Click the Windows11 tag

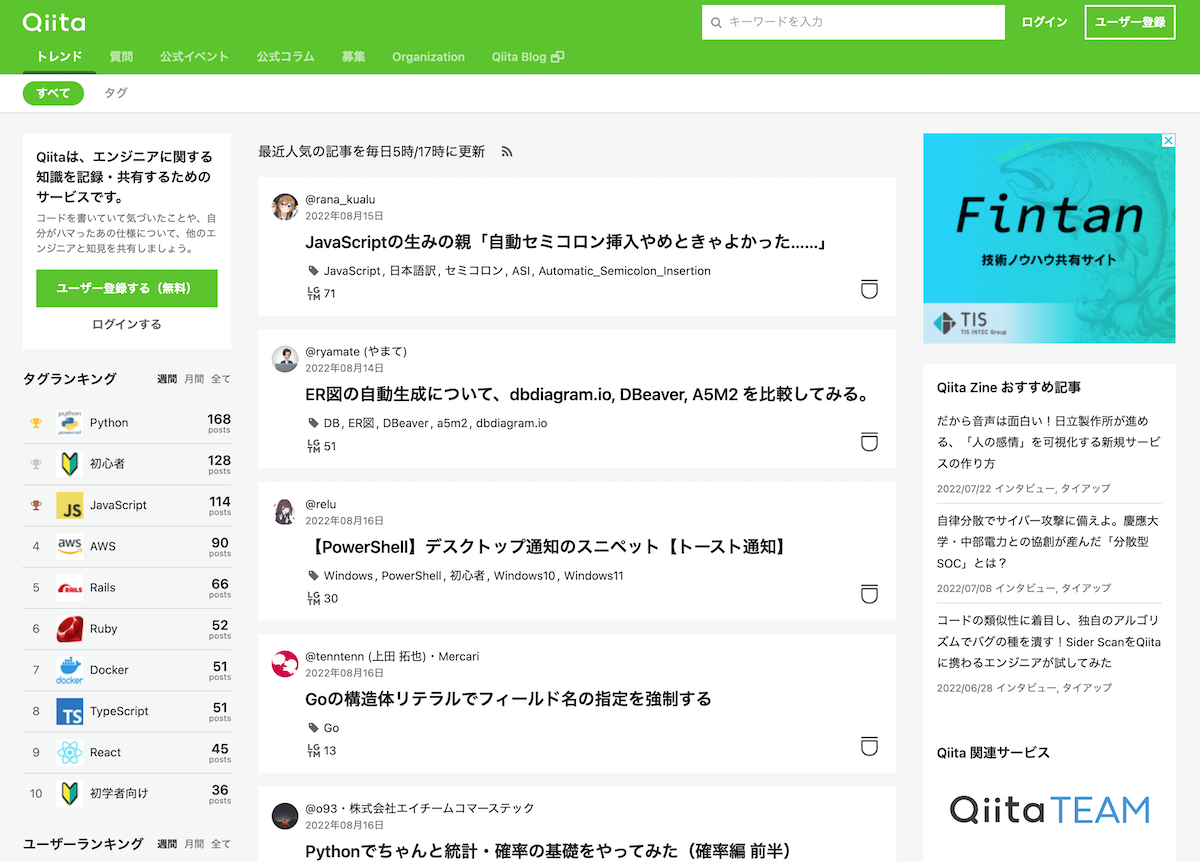pos(594,575)
